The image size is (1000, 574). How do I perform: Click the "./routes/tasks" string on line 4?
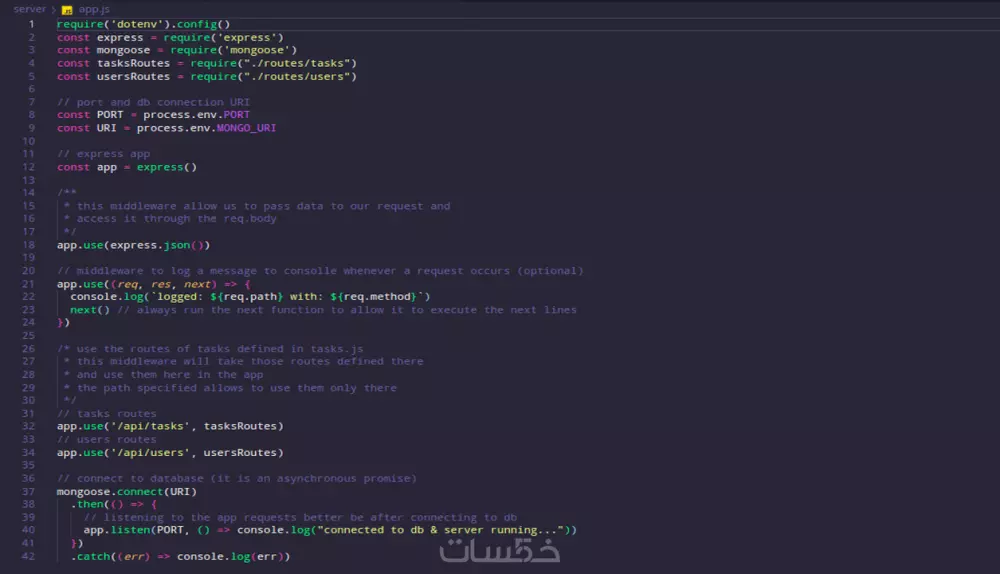click(x=297, y=63)
